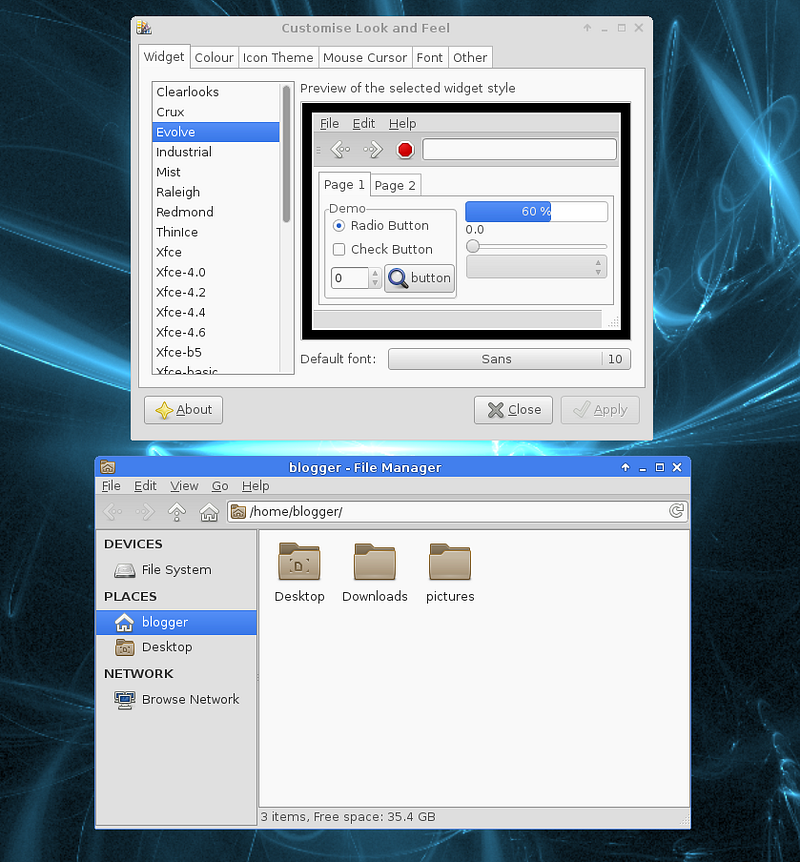Select the Radio Button in preview

pos(380,225)
